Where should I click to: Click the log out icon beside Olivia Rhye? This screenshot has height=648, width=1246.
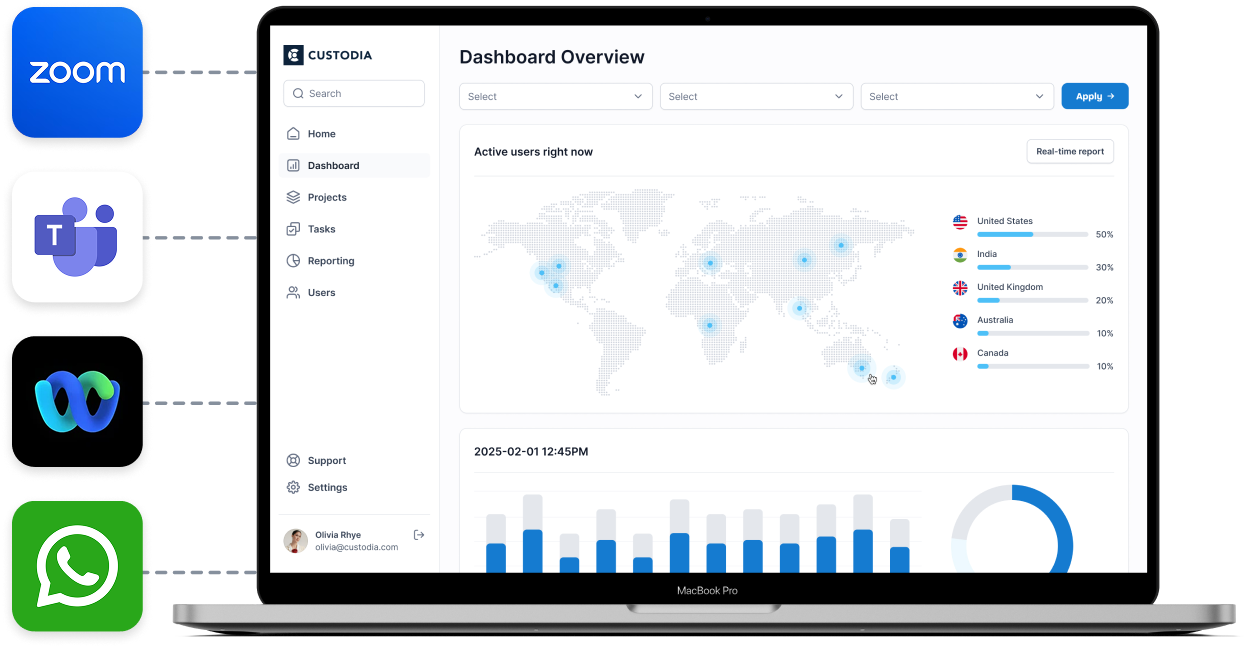(x=419, y=535)
